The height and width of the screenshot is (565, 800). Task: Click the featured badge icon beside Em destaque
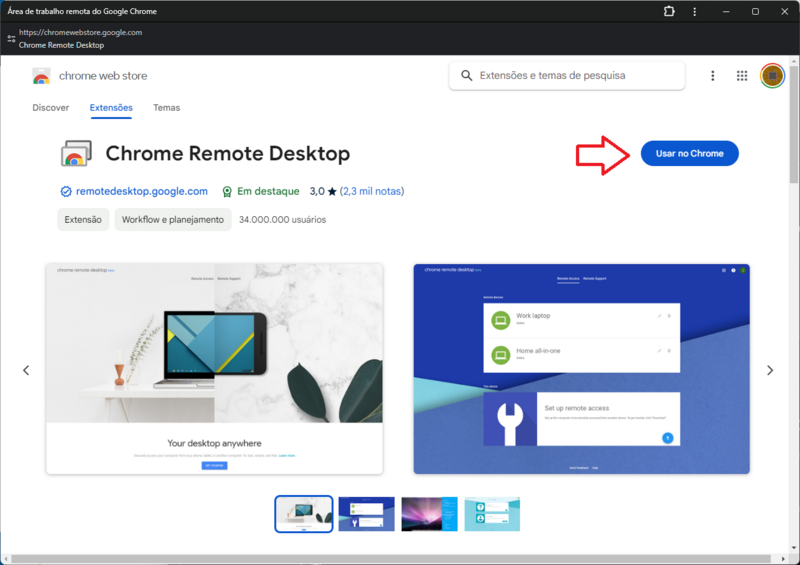tap(227, 191)
